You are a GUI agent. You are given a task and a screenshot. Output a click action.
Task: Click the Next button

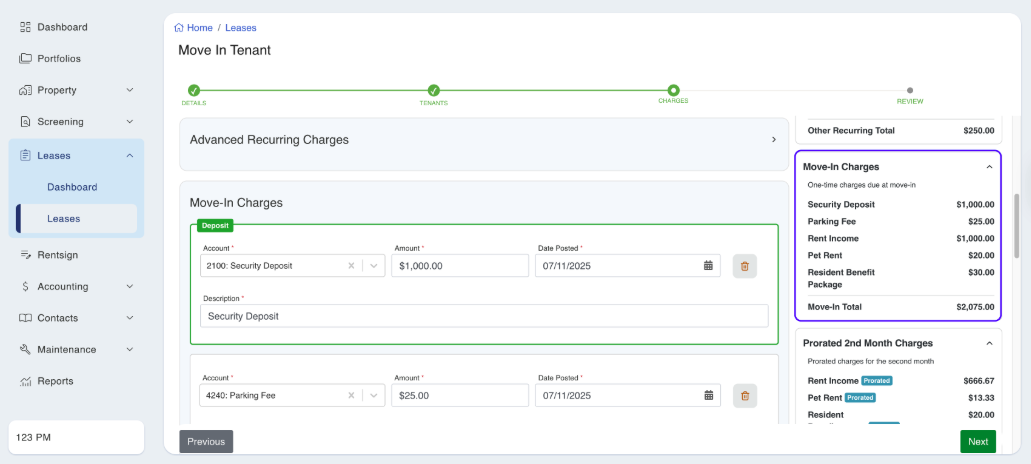977,441
